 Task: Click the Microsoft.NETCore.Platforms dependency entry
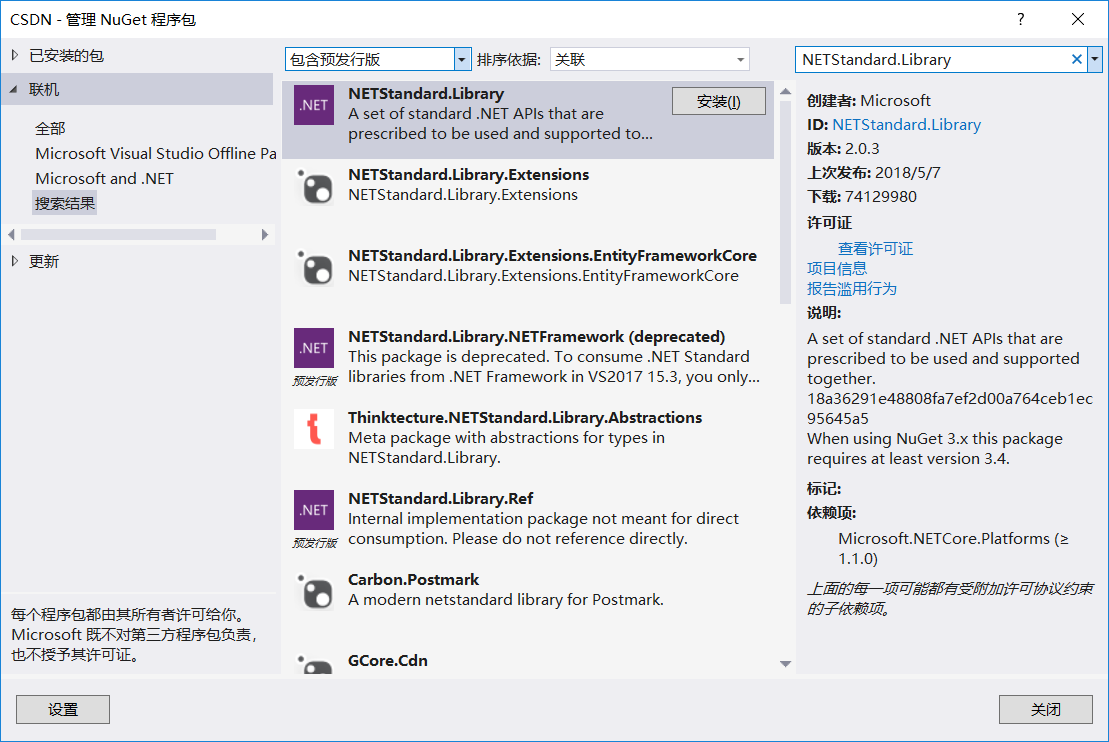tap(953, 548)
